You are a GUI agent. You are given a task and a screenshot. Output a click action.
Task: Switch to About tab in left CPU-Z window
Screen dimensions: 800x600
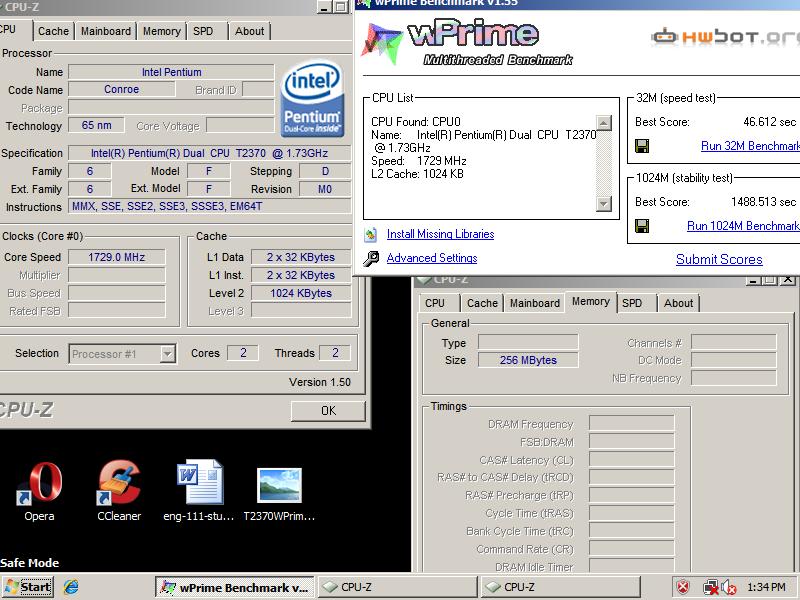point(249,31)
